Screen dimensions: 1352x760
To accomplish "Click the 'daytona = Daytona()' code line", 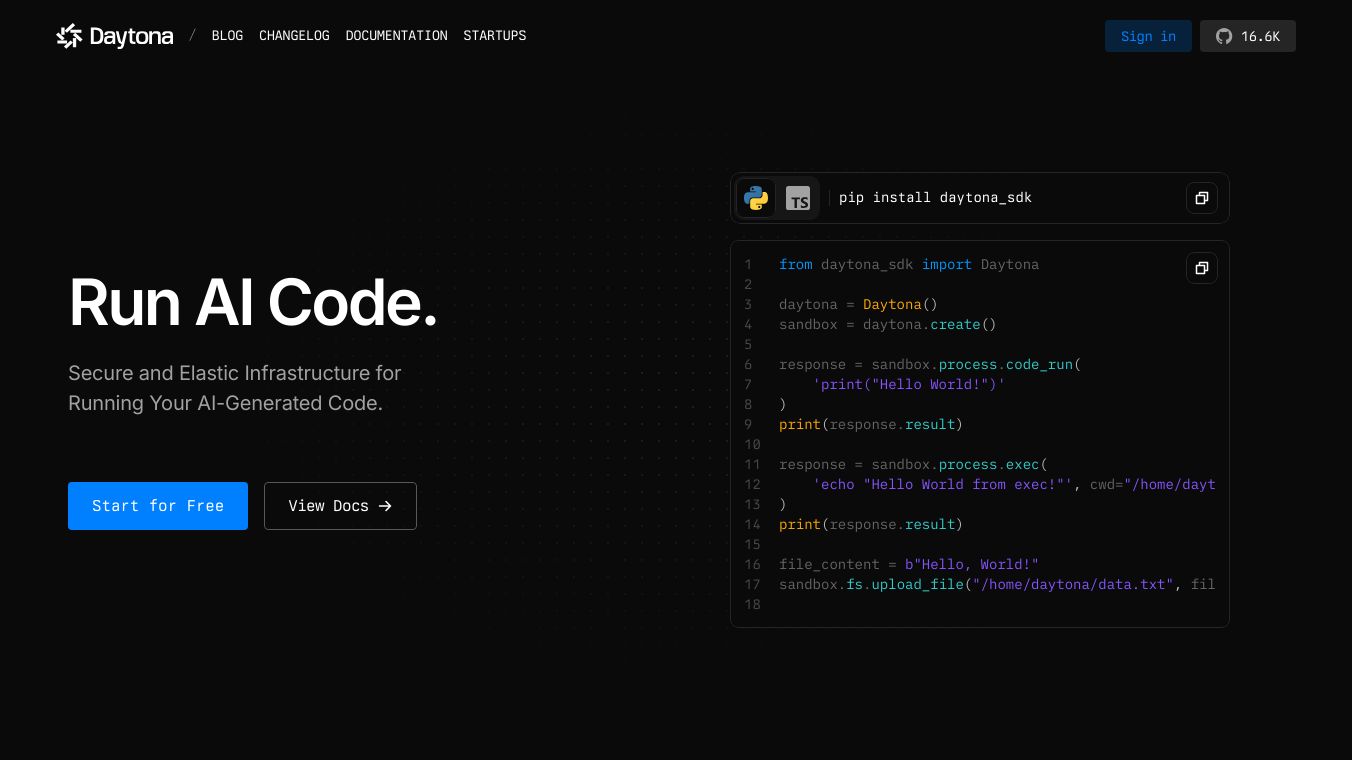I will click(858, 305).
